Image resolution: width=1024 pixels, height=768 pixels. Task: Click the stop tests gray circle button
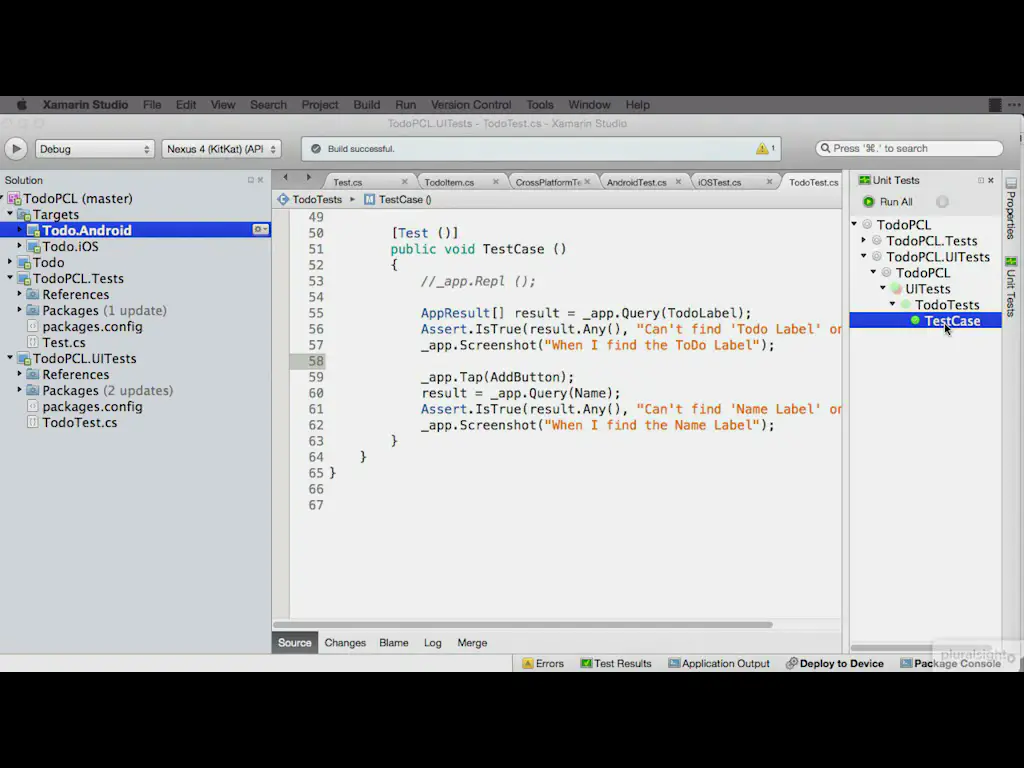point(942,202)
